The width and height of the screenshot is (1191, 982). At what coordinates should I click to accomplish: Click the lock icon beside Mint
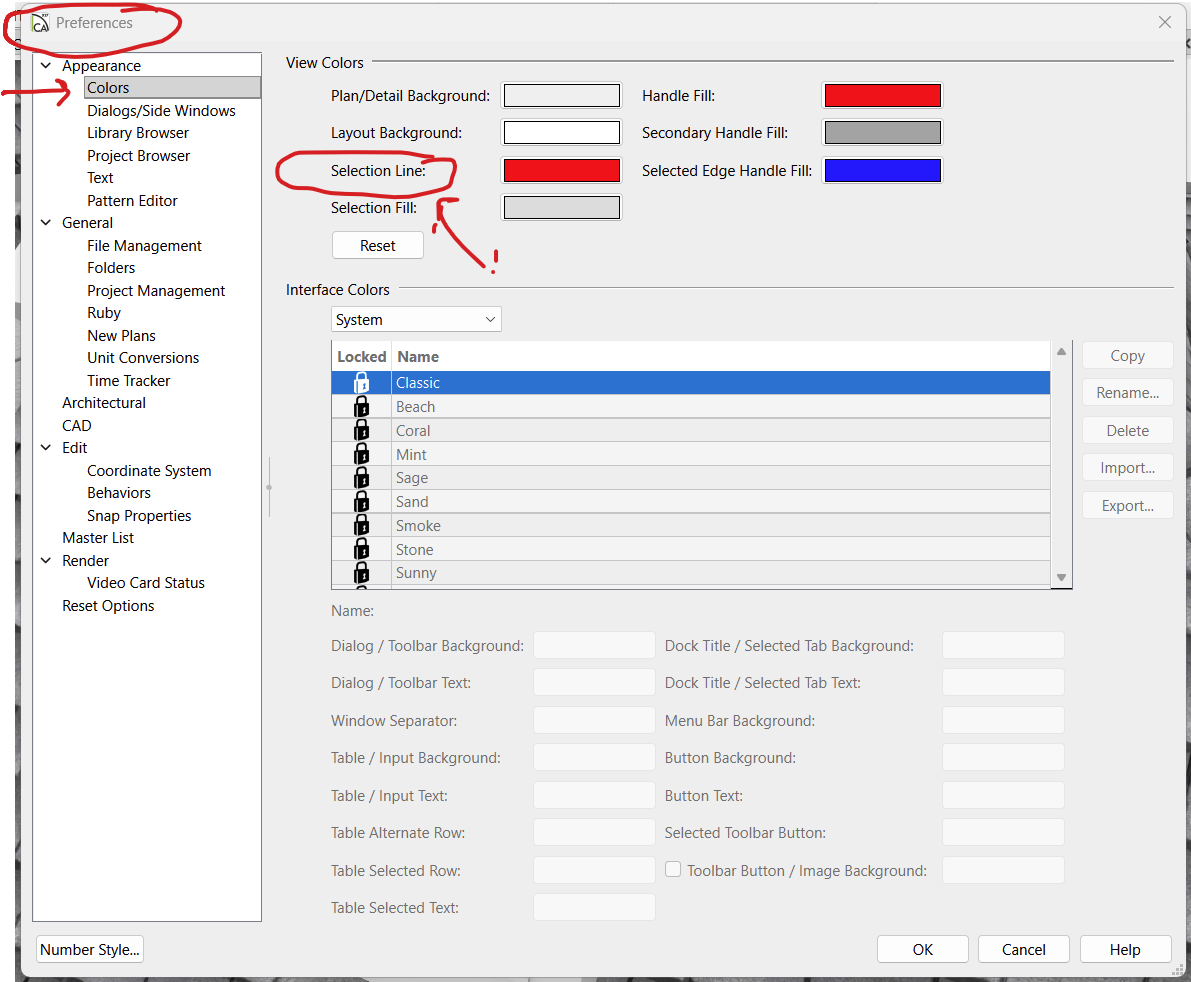pyautogui.click(x=361, y=455)
